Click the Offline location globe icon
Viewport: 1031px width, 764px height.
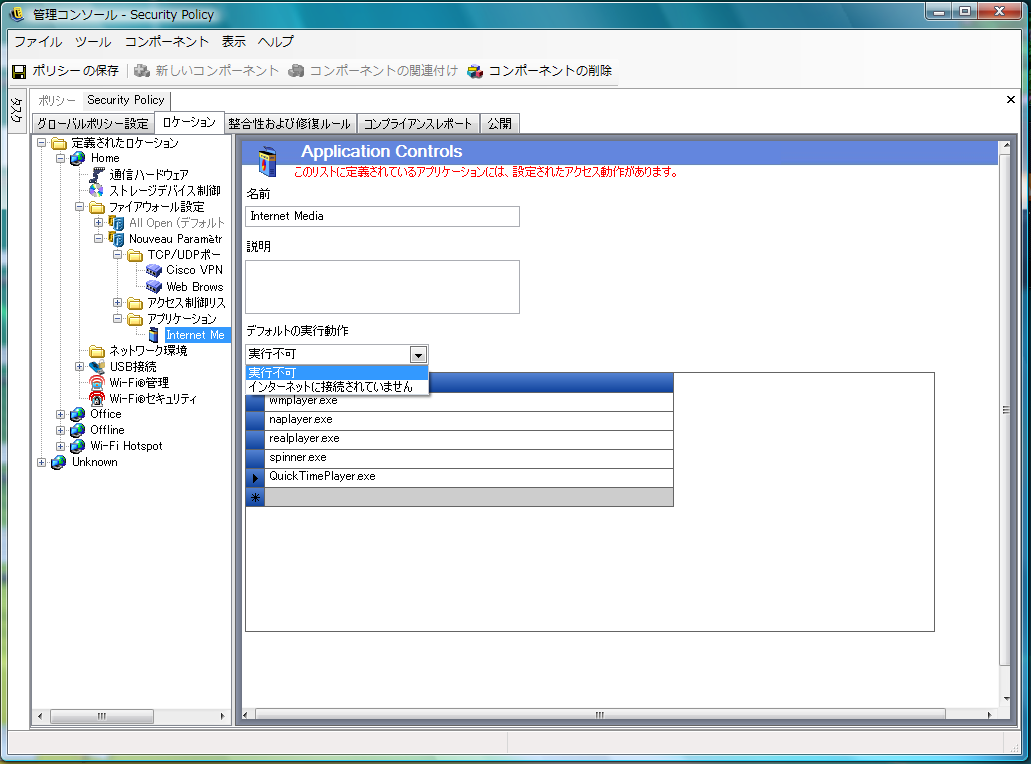pos(78,430)
